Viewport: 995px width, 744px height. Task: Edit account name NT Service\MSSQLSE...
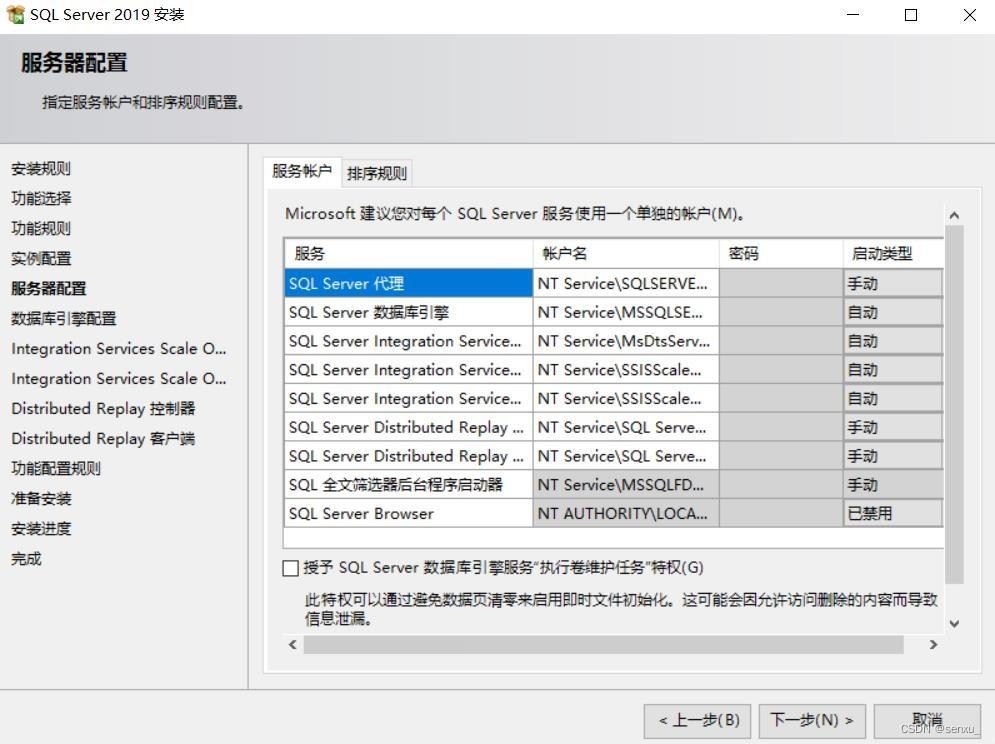(626, 312)
